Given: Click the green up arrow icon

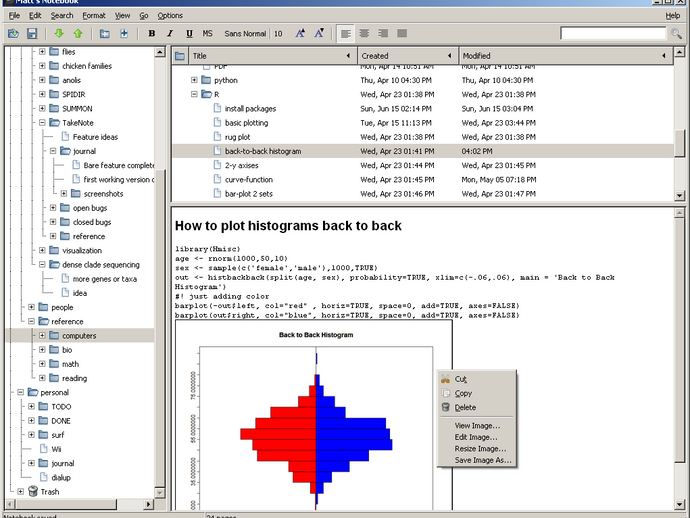Looking at the screenshot, I should coord(78,33).
